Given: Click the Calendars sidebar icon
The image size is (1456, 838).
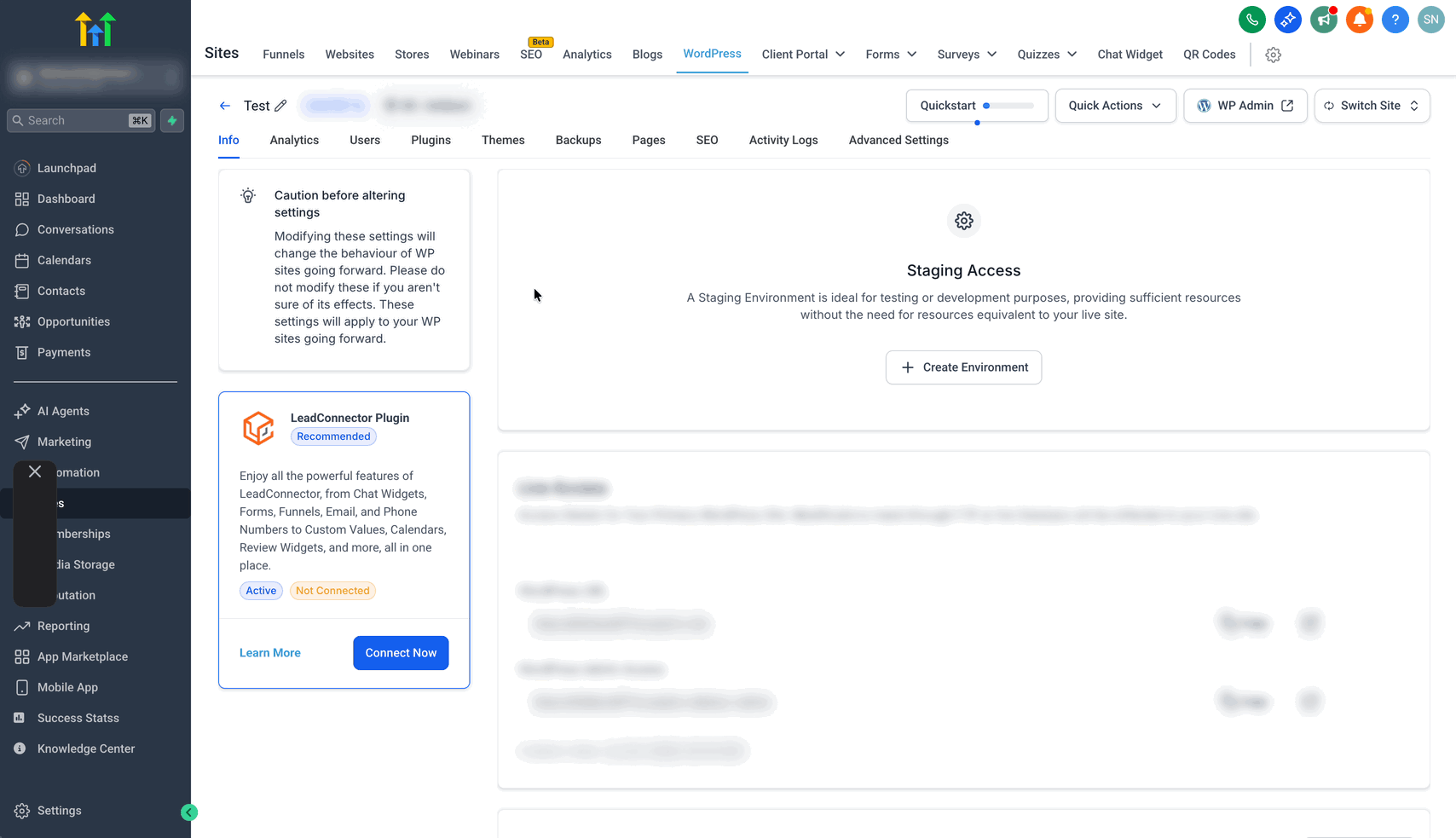Looking at the screenshot, I should (x=22, y=261).
